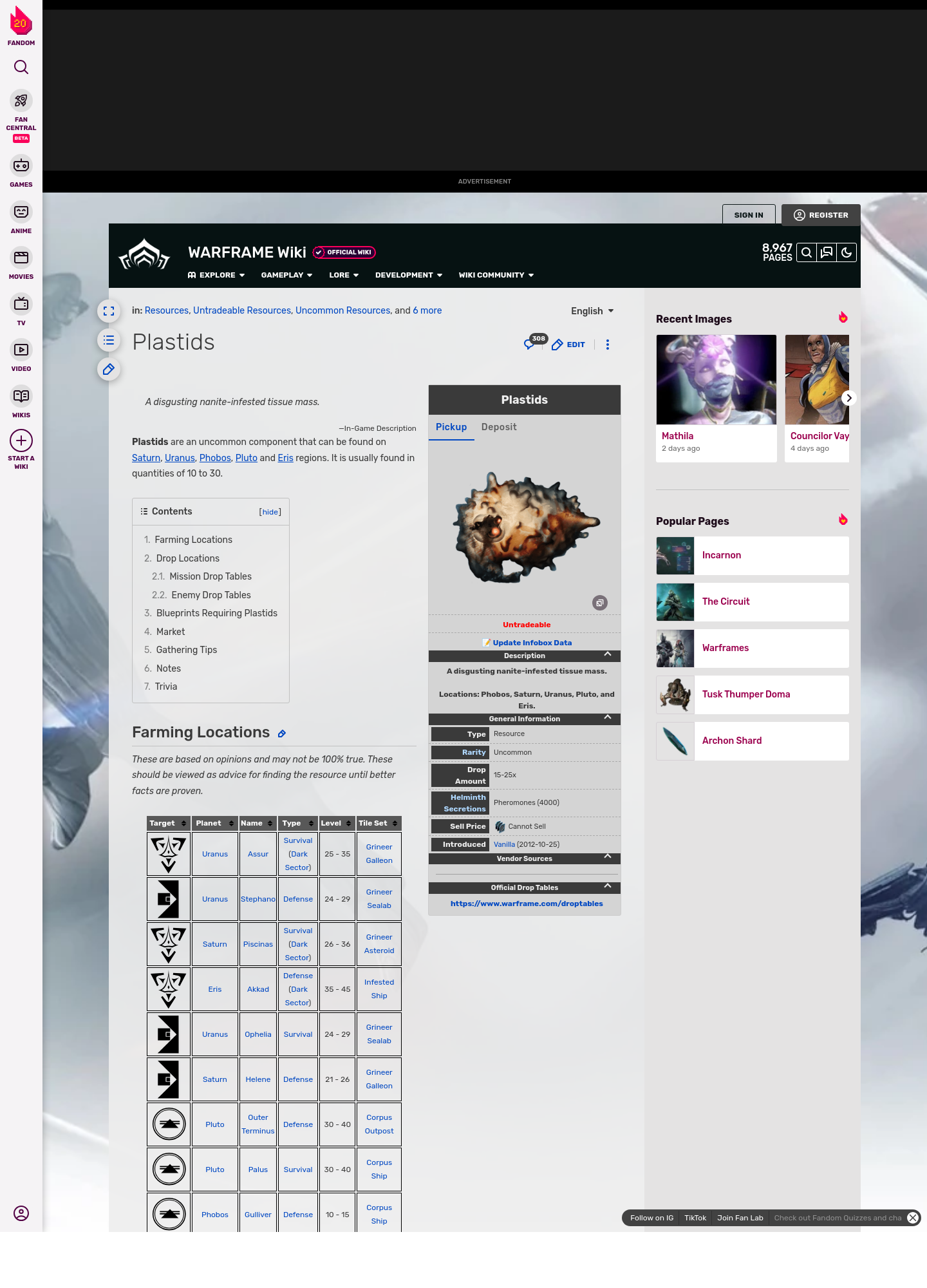Click the Recent Images next arrow
This screenshot has height=1288, width=927.
[x=849, y=398]
